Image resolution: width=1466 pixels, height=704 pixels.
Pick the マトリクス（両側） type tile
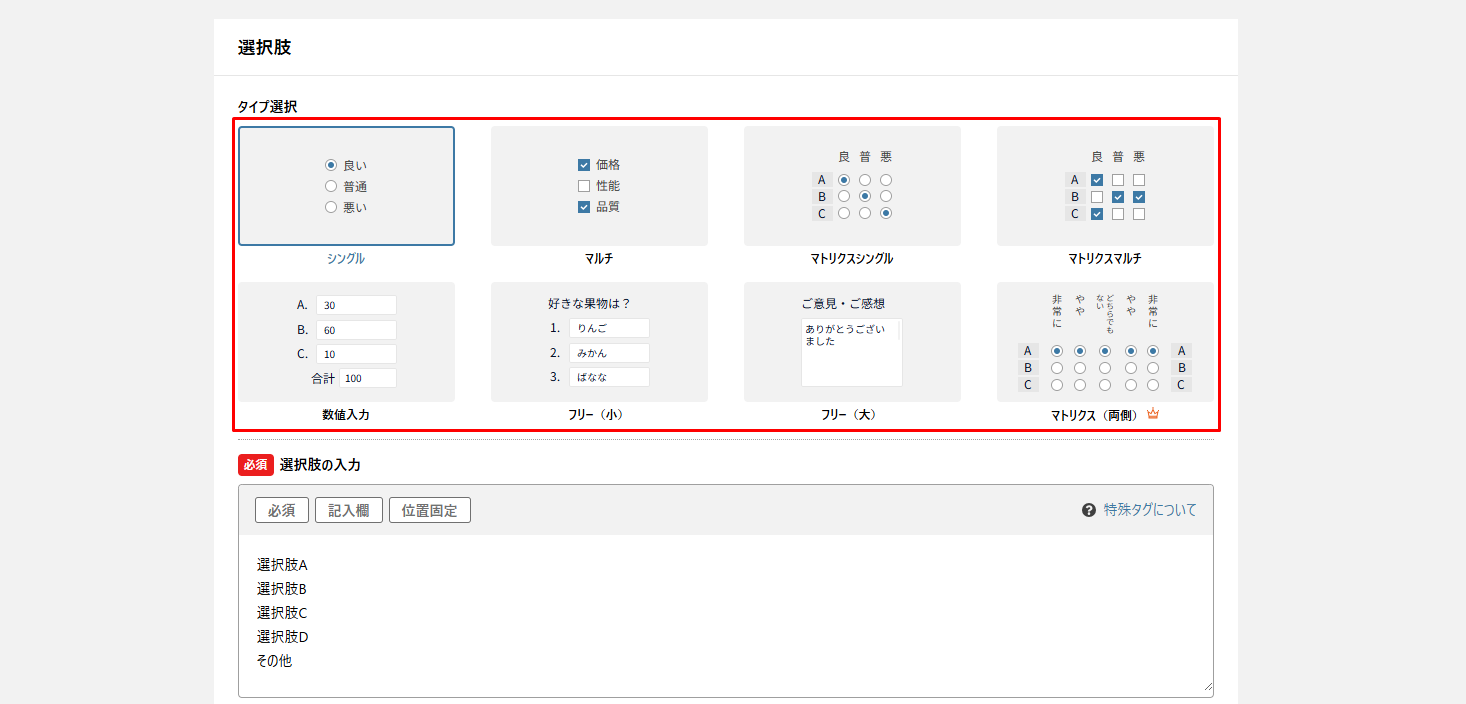point(1105,342)
